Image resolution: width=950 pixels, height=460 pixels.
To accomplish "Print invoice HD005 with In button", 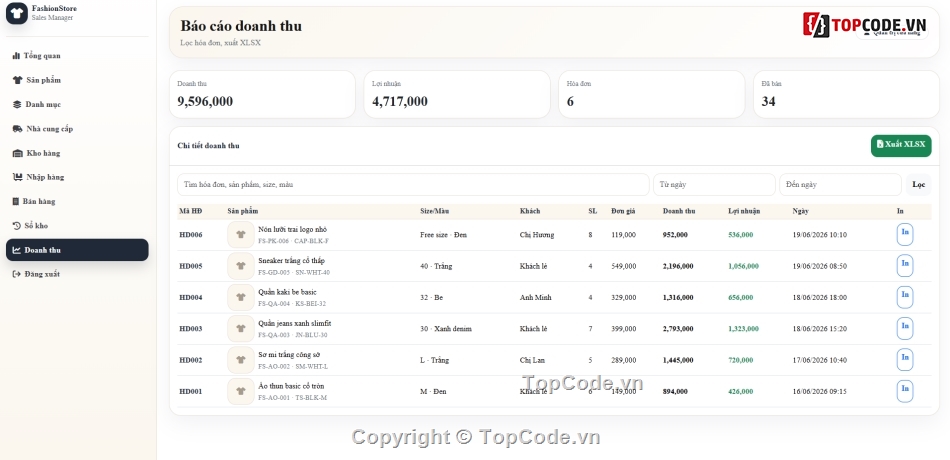I will point(905,266).
